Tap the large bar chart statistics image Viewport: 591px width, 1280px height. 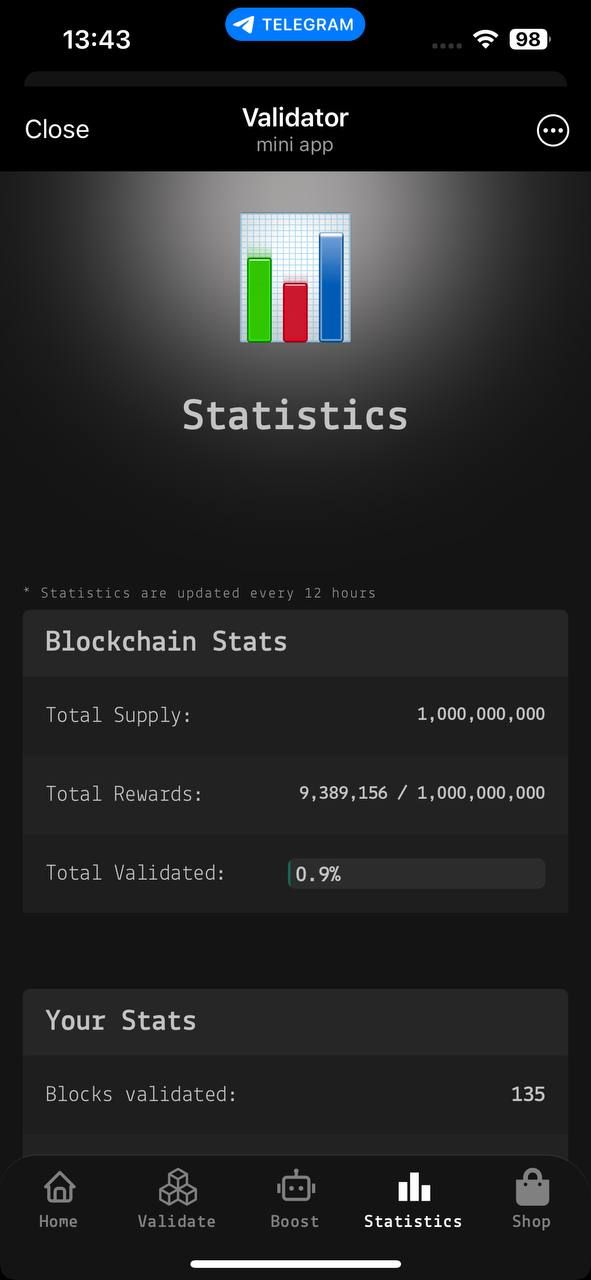click(x=295, y=278)
